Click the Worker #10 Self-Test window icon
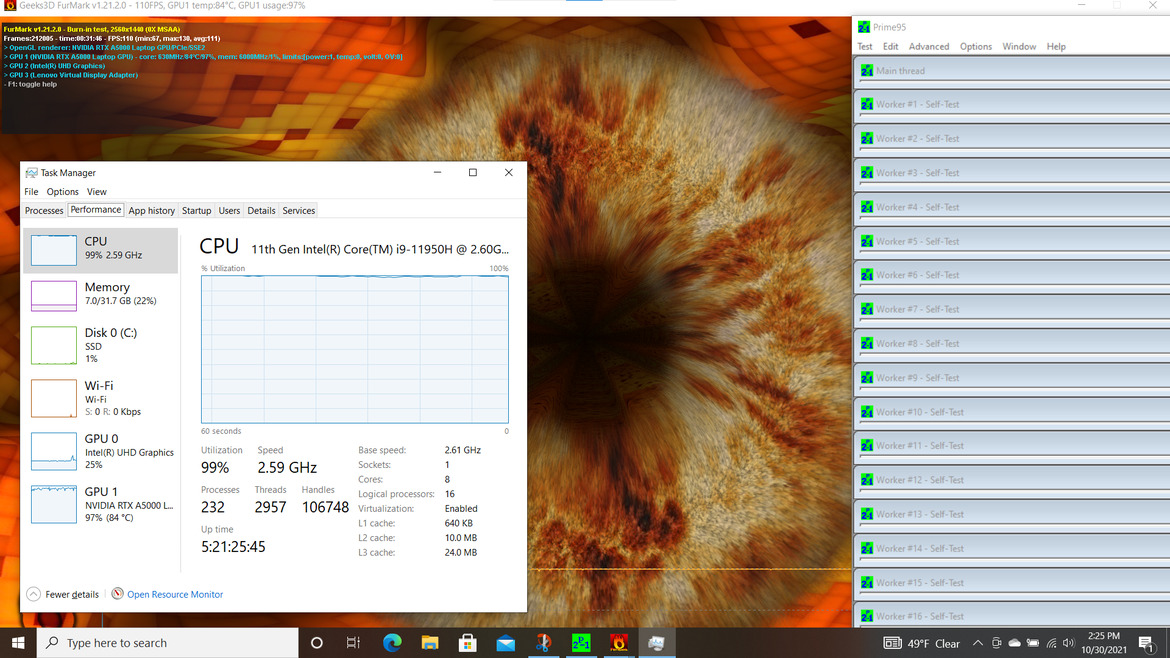 [866, 413]
